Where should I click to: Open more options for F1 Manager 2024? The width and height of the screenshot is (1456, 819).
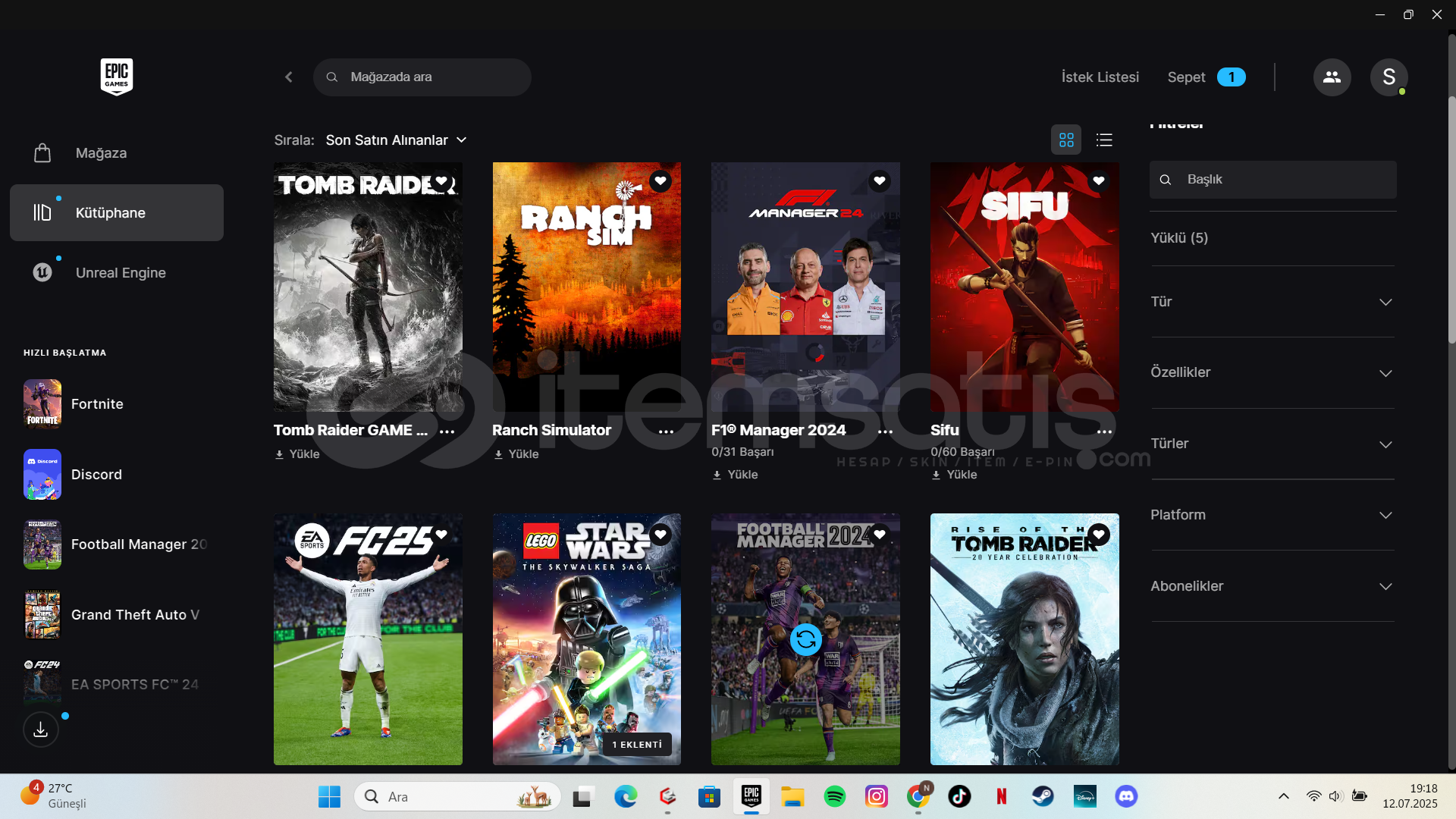(x=886, y=431)
